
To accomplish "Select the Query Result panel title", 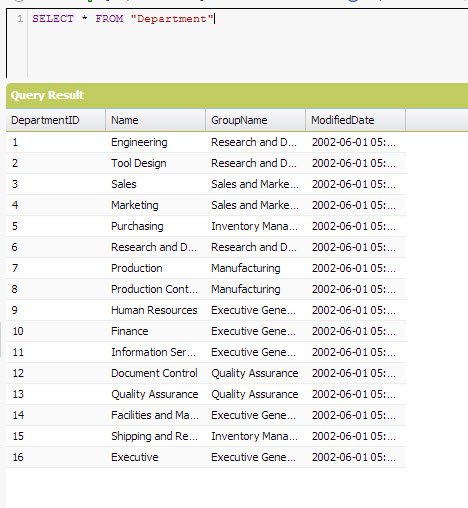I will click(x=47, y=95).
